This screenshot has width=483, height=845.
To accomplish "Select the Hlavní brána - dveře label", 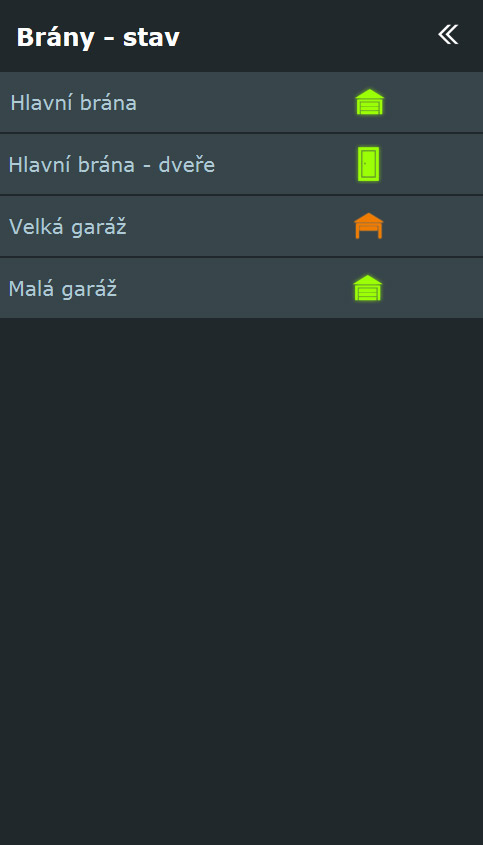I will pos(112,164).
